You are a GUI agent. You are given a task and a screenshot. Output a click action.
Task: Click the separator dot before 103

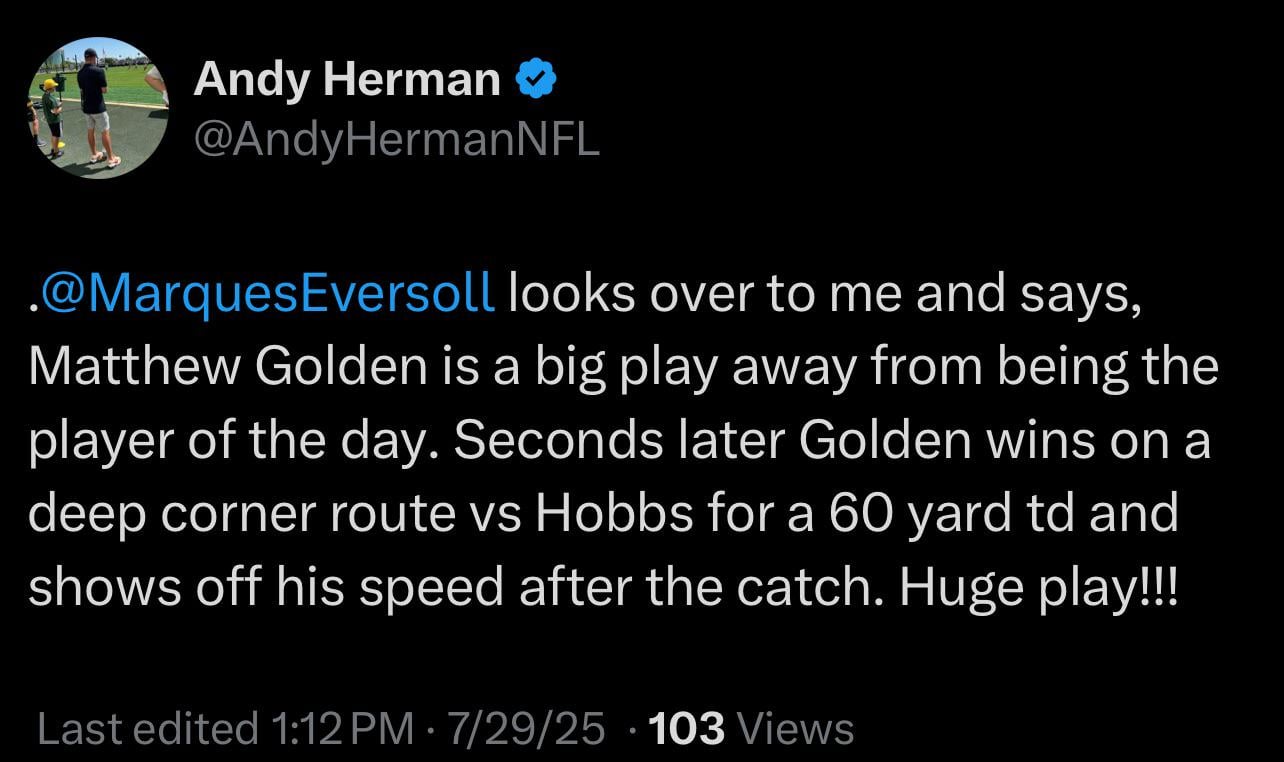tap(630, 729)
